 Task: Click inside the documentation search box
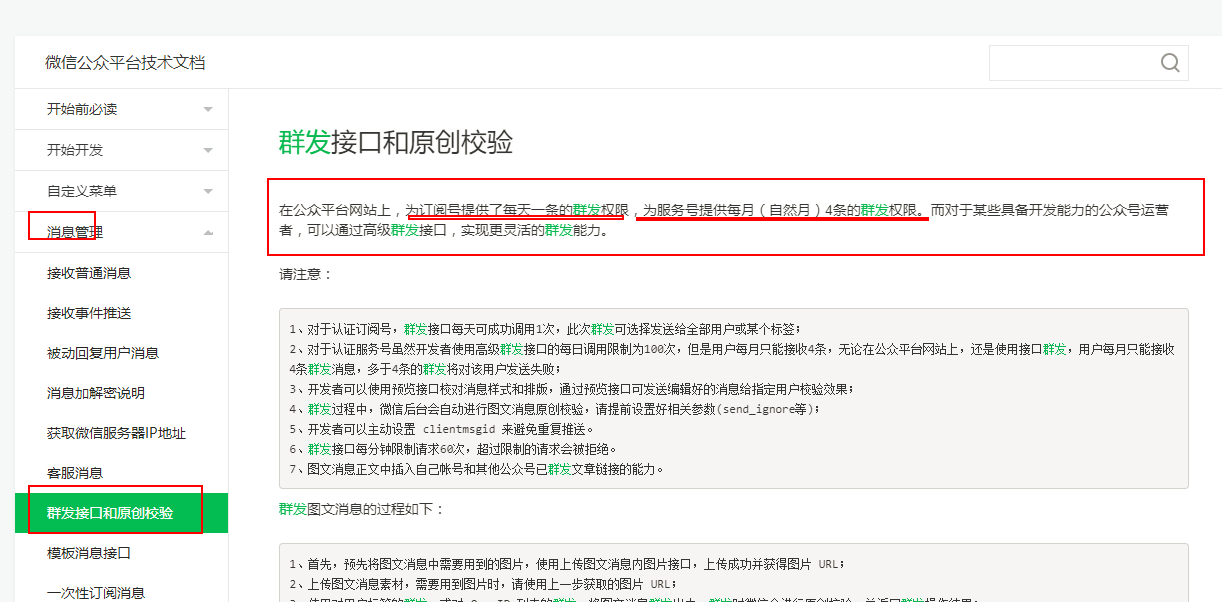pos(1070,63)
